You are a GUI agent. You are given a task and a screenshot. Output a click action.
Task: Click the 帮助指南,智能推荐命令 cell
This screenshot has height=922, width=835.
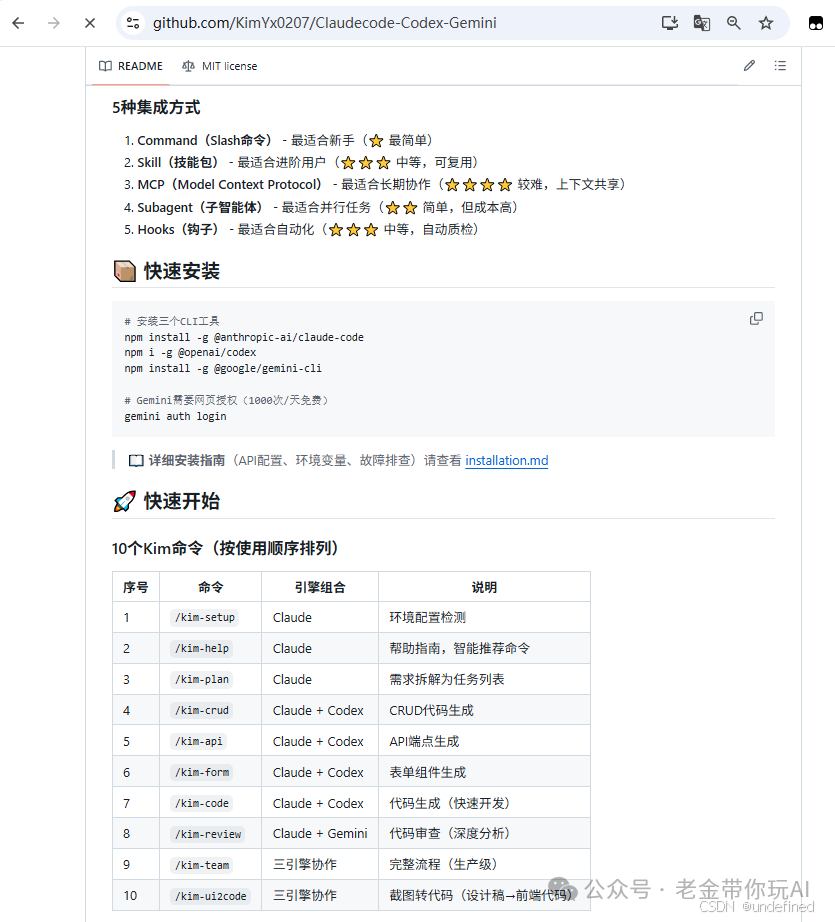(484, 648)
